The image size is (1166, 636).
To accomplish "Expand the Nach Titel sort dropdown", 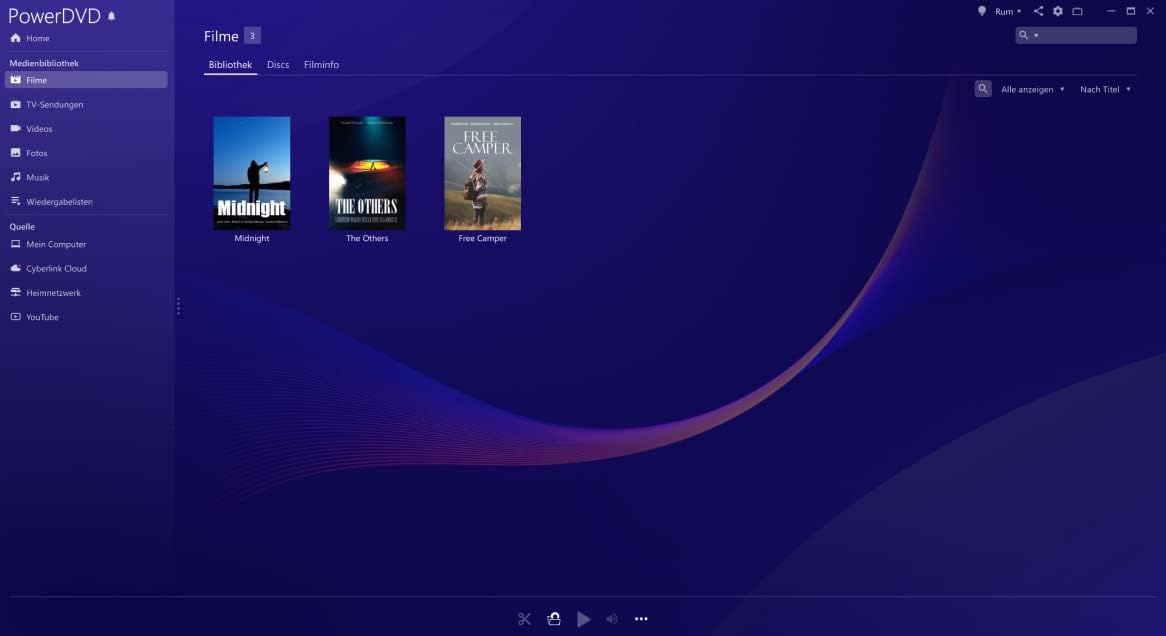I will pos(1105,89).
